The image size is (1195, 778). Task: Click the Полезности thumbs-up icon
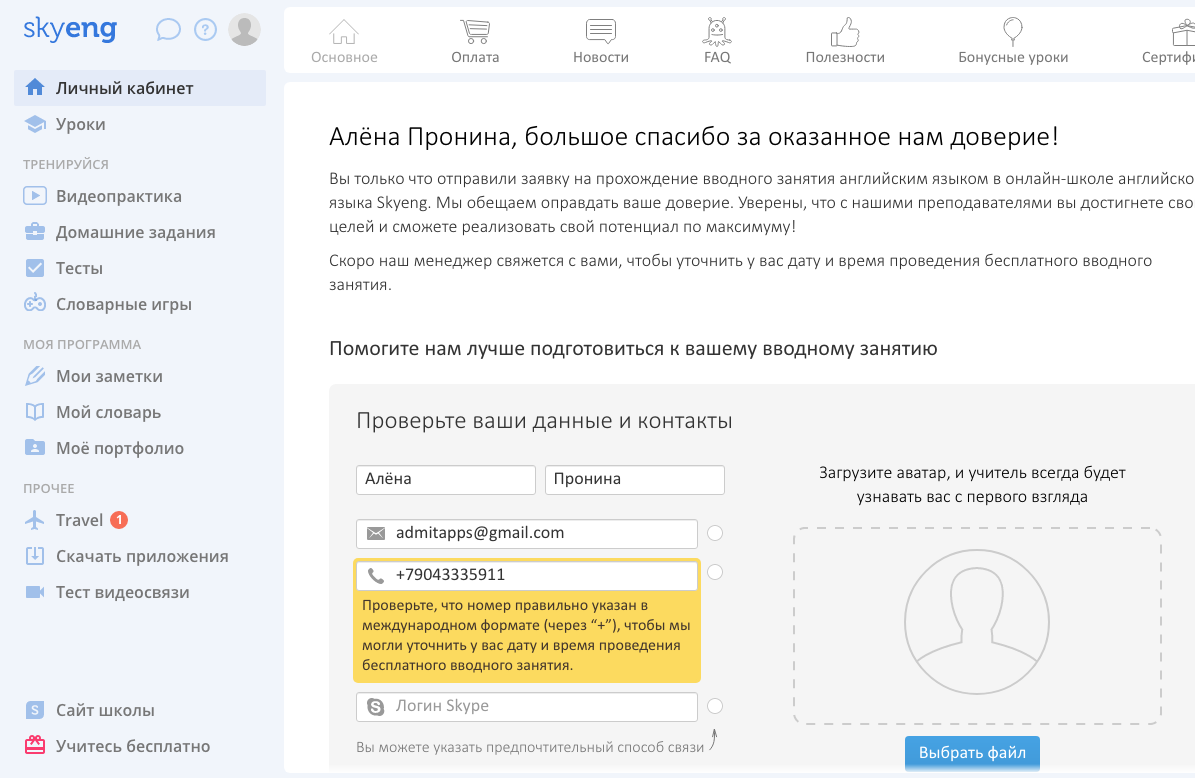pyautogui.click(x=845, y=30)
